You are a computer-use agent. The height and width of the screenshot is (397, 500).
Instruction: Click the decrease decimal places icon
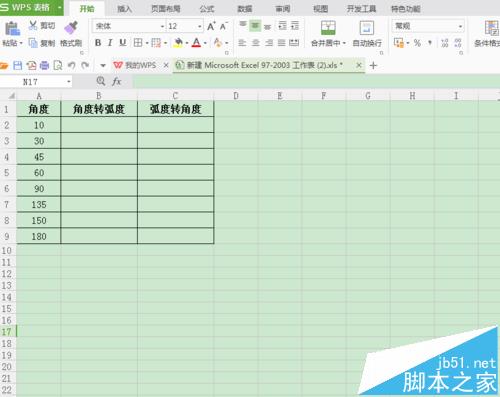458,43
